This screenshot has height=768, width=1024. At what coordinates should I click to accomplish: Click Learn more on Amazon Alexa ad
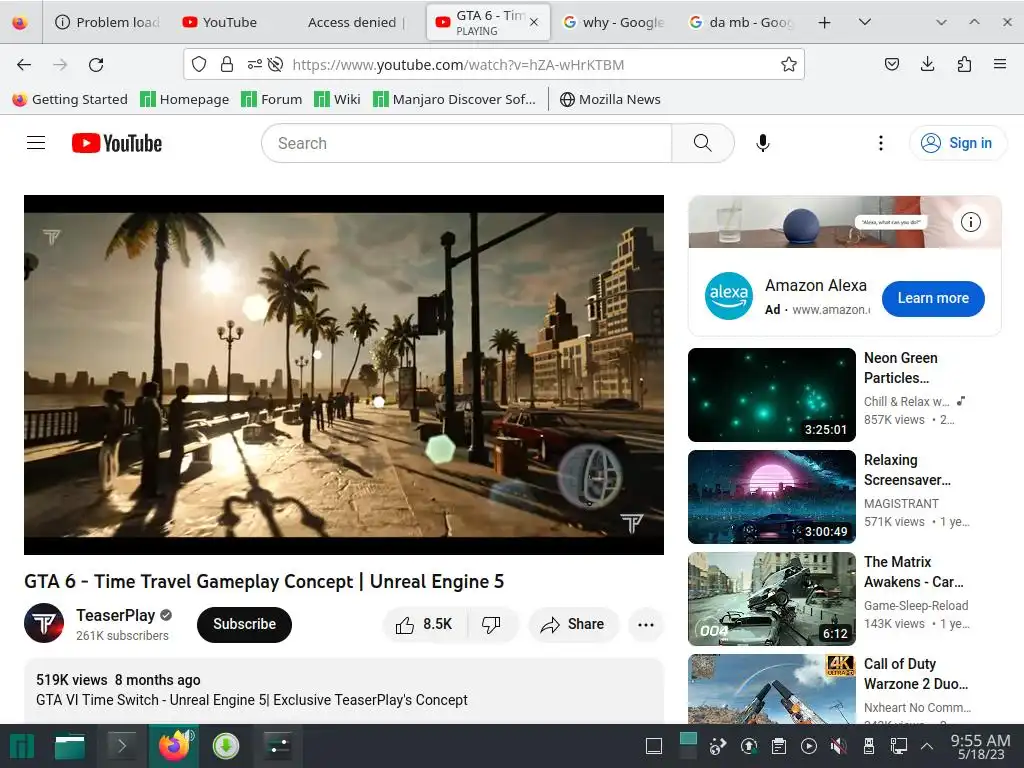coord(933,298)
